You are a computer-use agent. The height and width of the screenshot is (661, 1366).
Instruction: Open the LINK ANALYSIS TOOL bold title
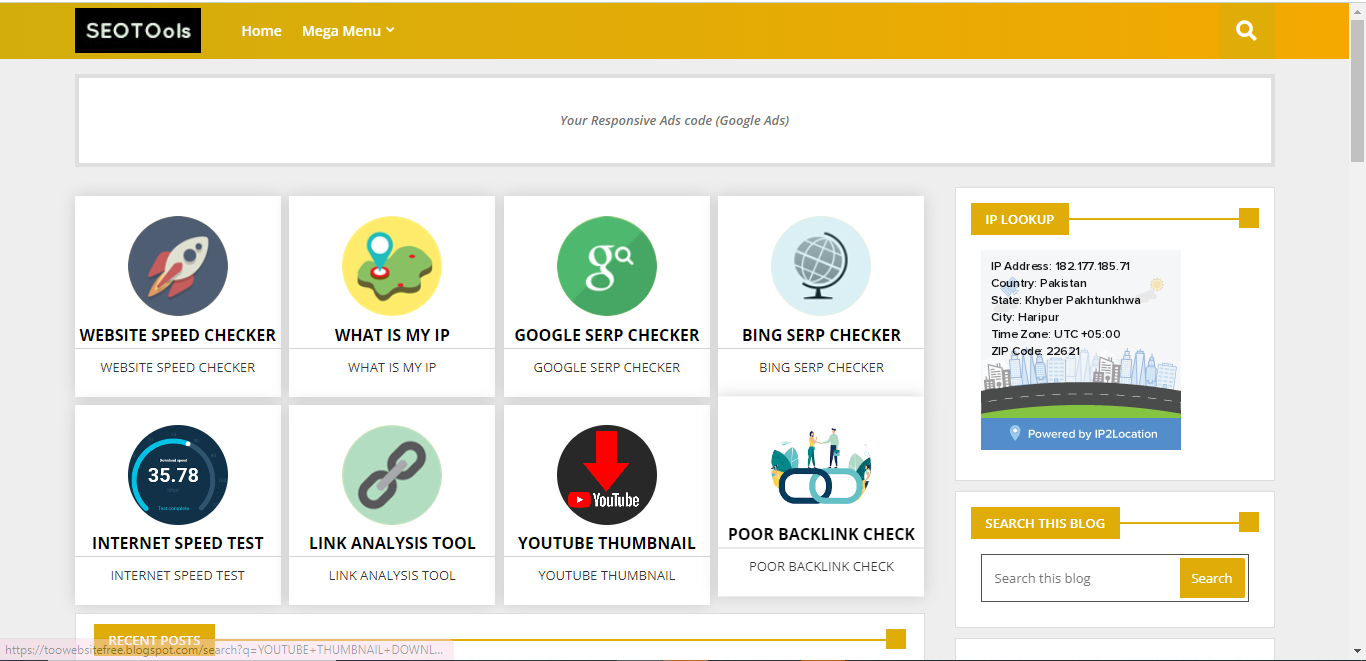coord(392,543)
